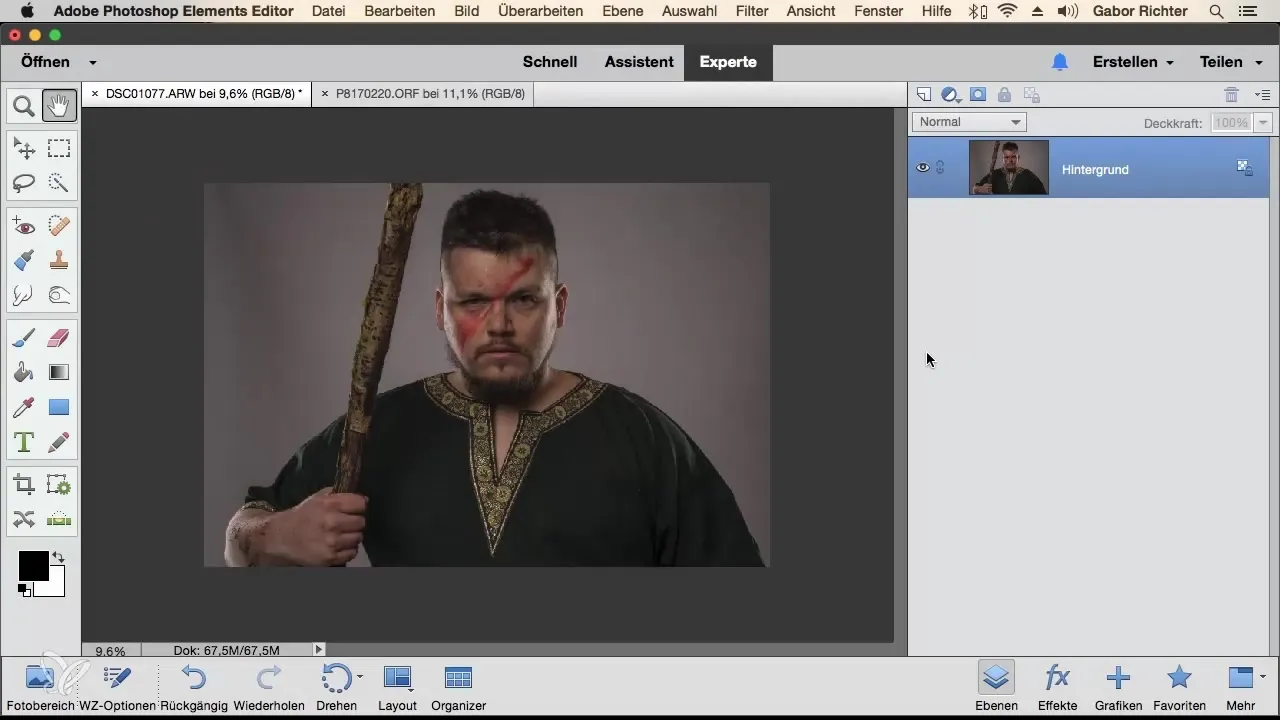Image resolution: width=1280 pixels, height=720 pixels.
Task: Select the Rectangle shape tool
Action: (59, 407)
